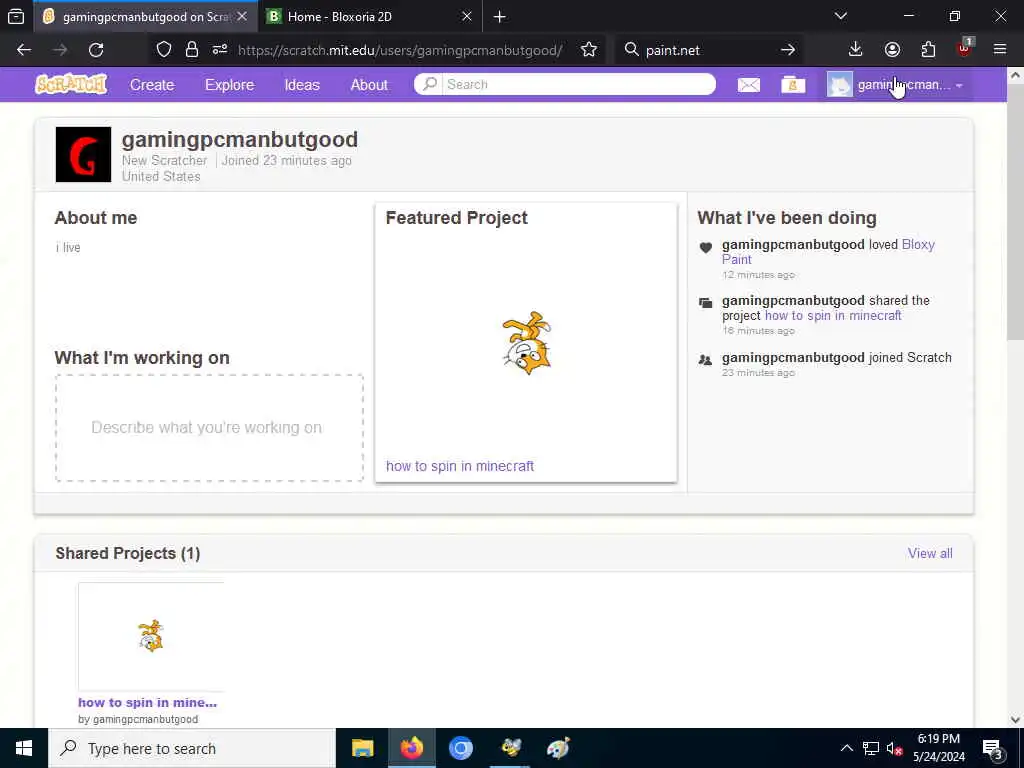The width and height of the screenshot is (1024, 768).
Task: Click featured project title link
Action: tap(460, 466)
